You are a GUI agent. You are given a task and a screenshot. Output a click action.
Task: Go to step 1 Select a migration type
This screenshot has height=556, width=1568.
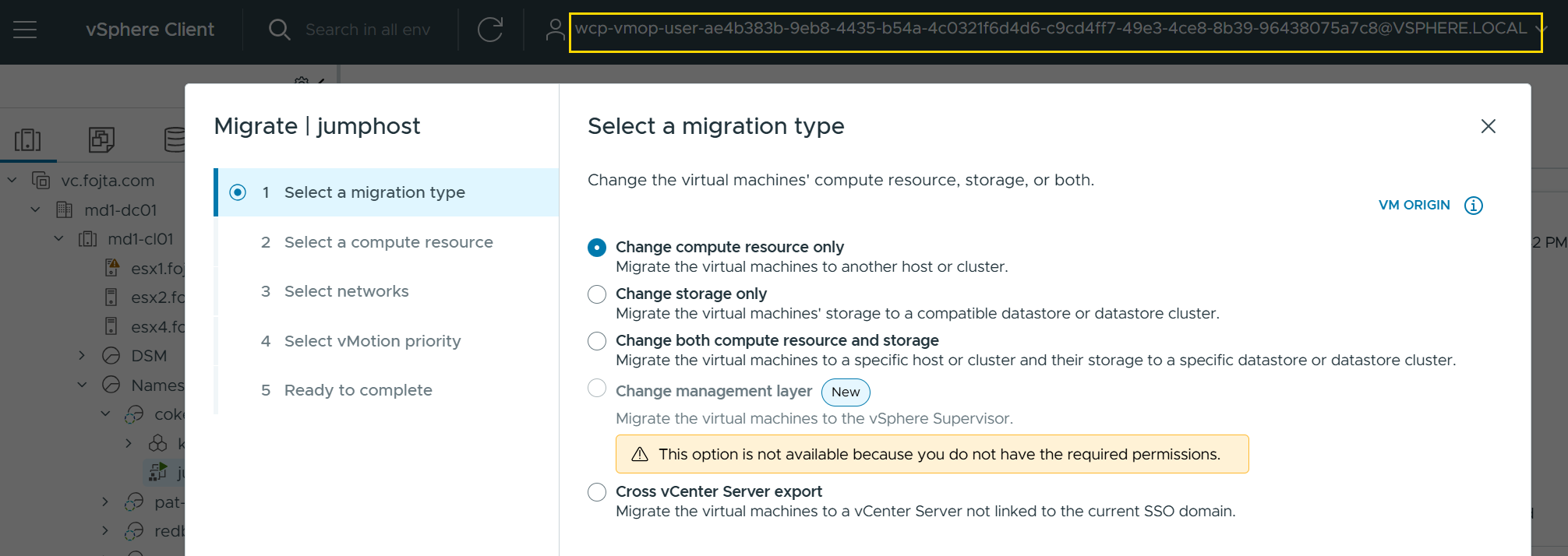[x=387, y=192]
